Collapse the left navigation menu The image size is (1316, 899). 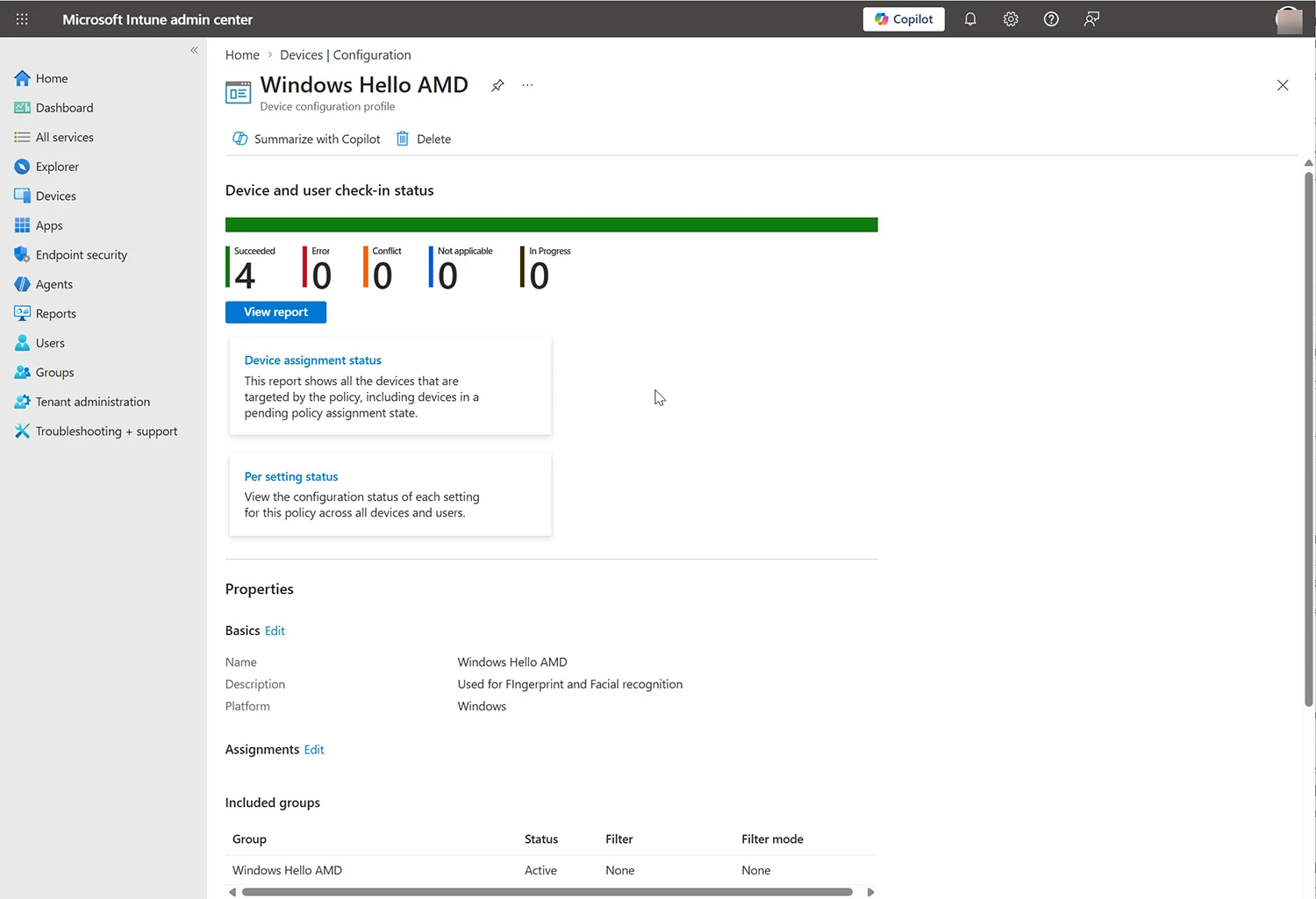click(x=194, y=50)
